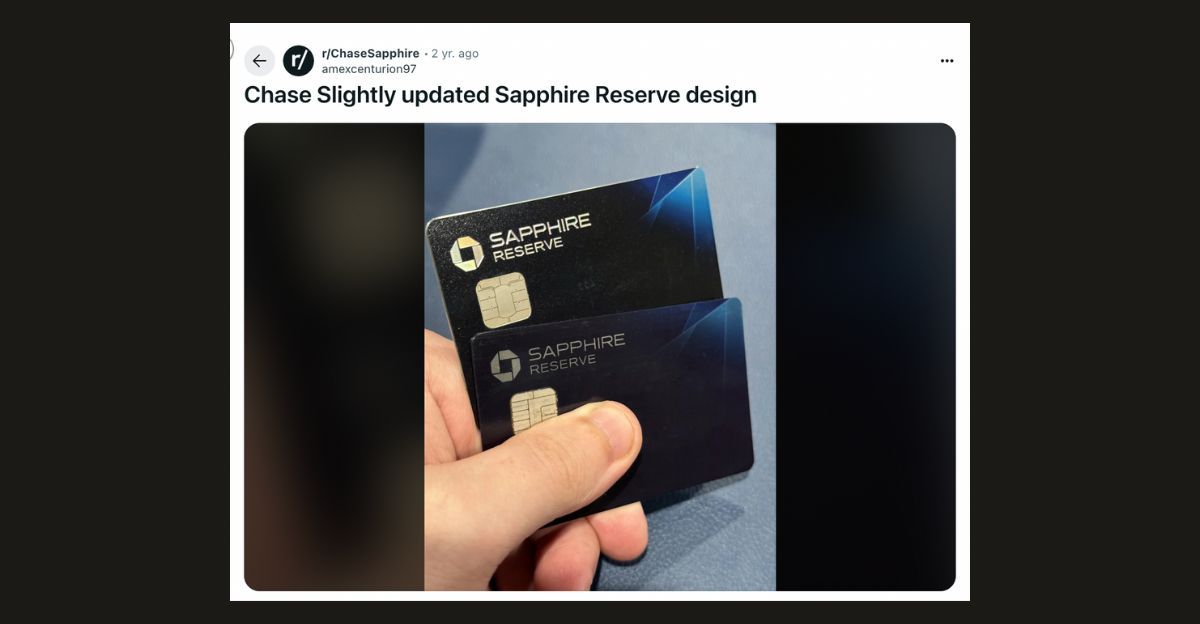The height and width of the screenshot is (624, 1200).
Task: Select the EMV chip on the lower card
Action: click(x=534, y=410)
